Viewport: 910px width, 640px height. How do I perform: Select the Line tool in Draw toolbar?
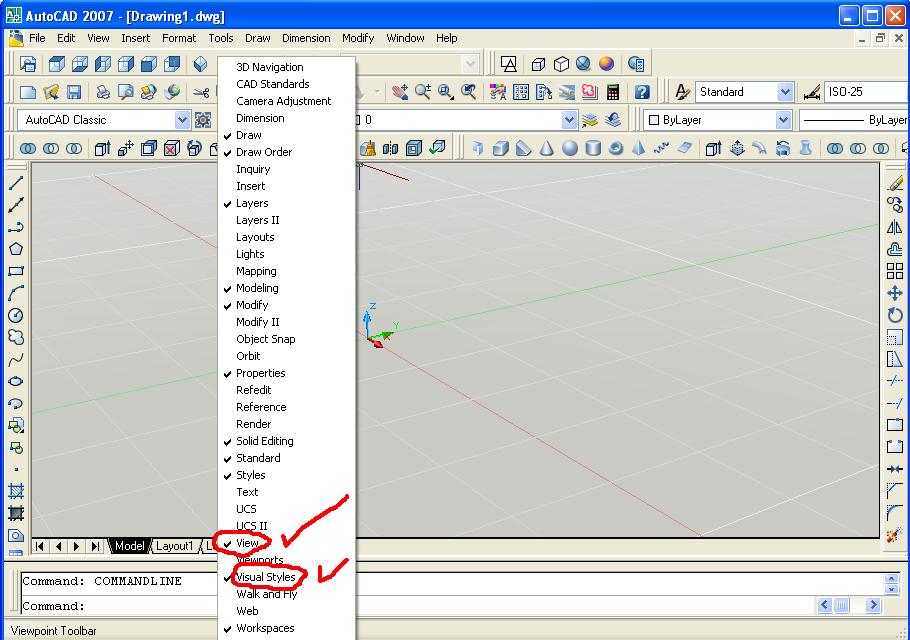click(x=16, y=183)
